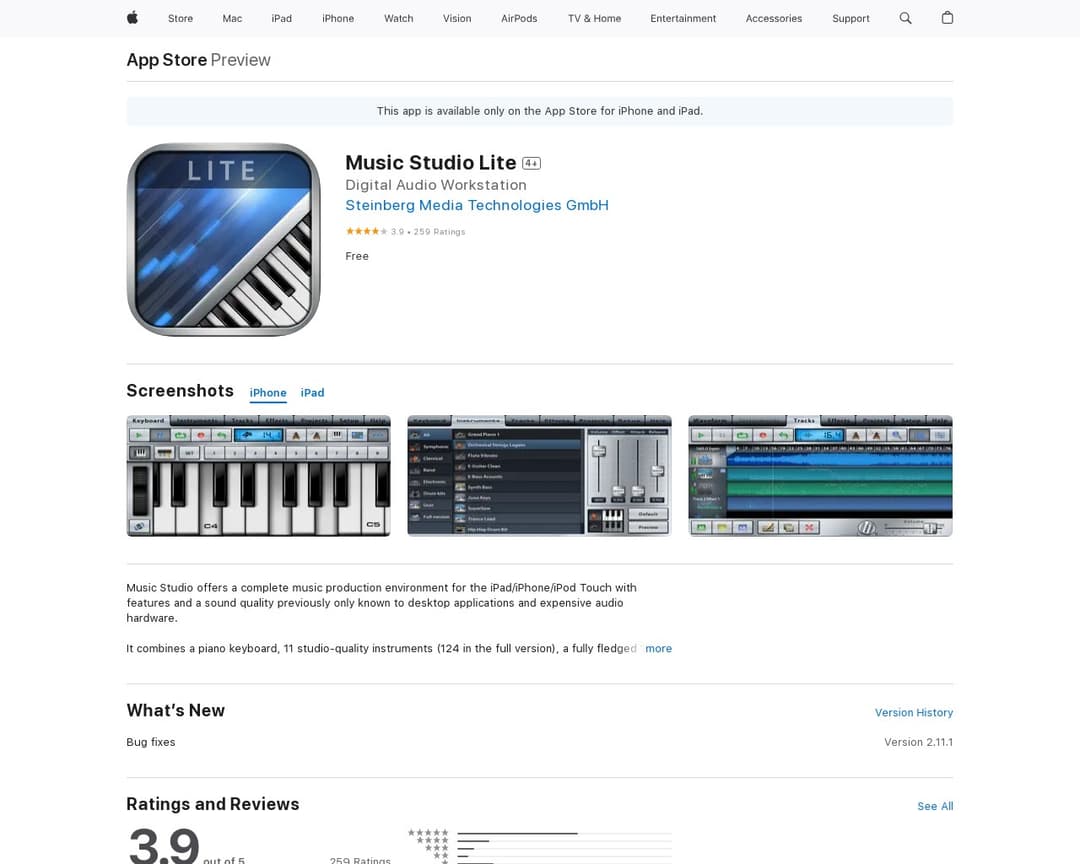Click the App Store heading link
This screenshot has height=864, width=1080.
click(167, 60)
